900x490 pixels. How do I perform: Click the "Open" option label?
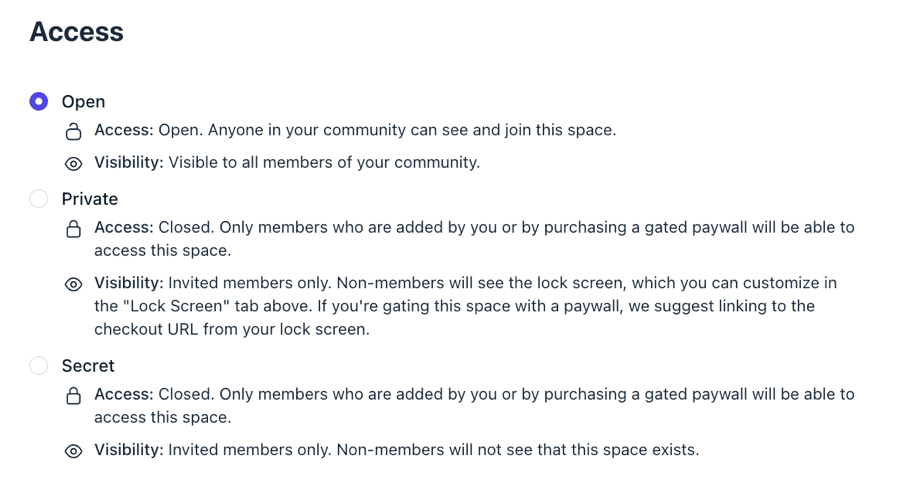[83, 101]
